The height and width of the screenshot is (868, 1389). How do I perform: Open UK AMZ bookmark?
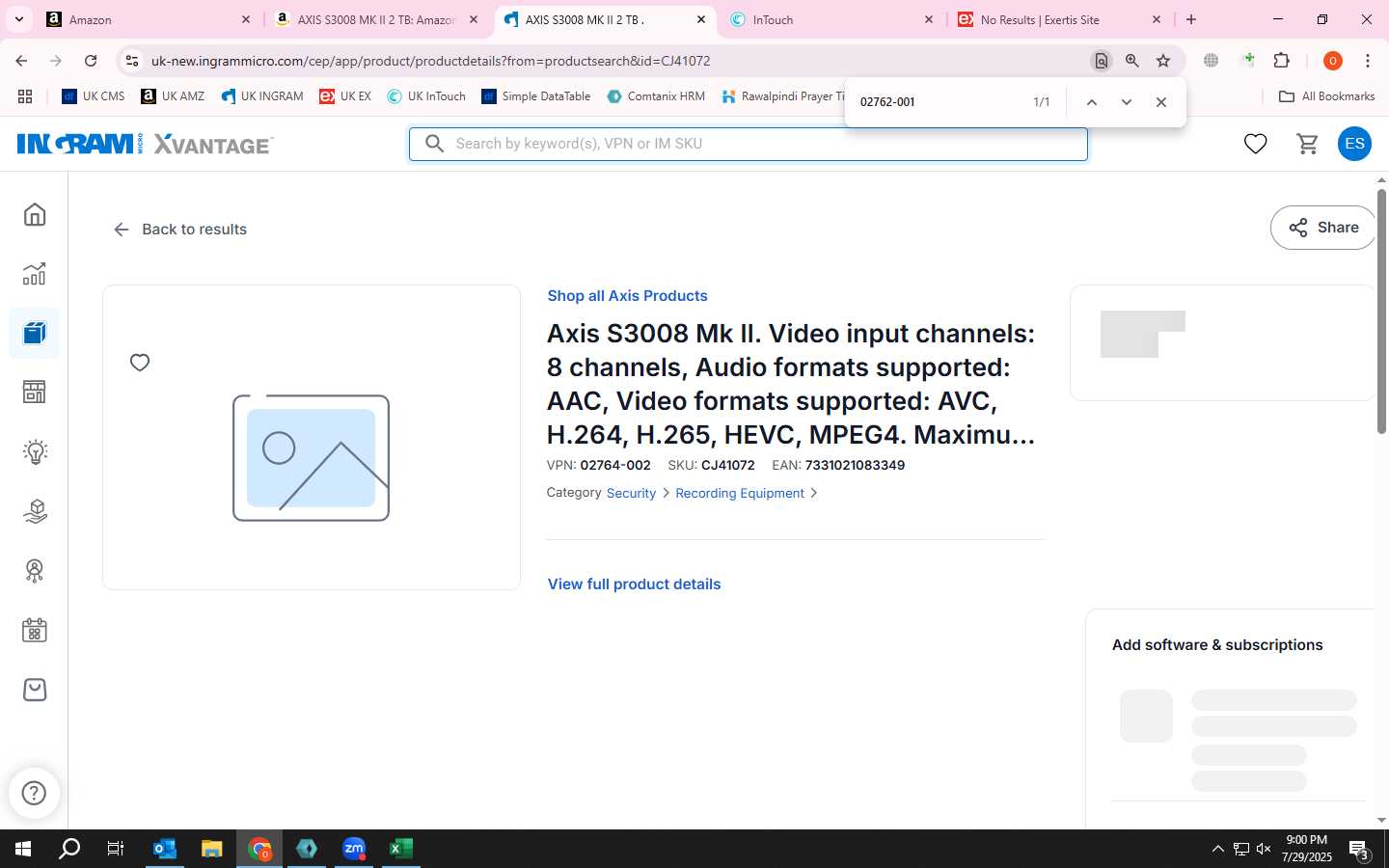coord(173,96)
